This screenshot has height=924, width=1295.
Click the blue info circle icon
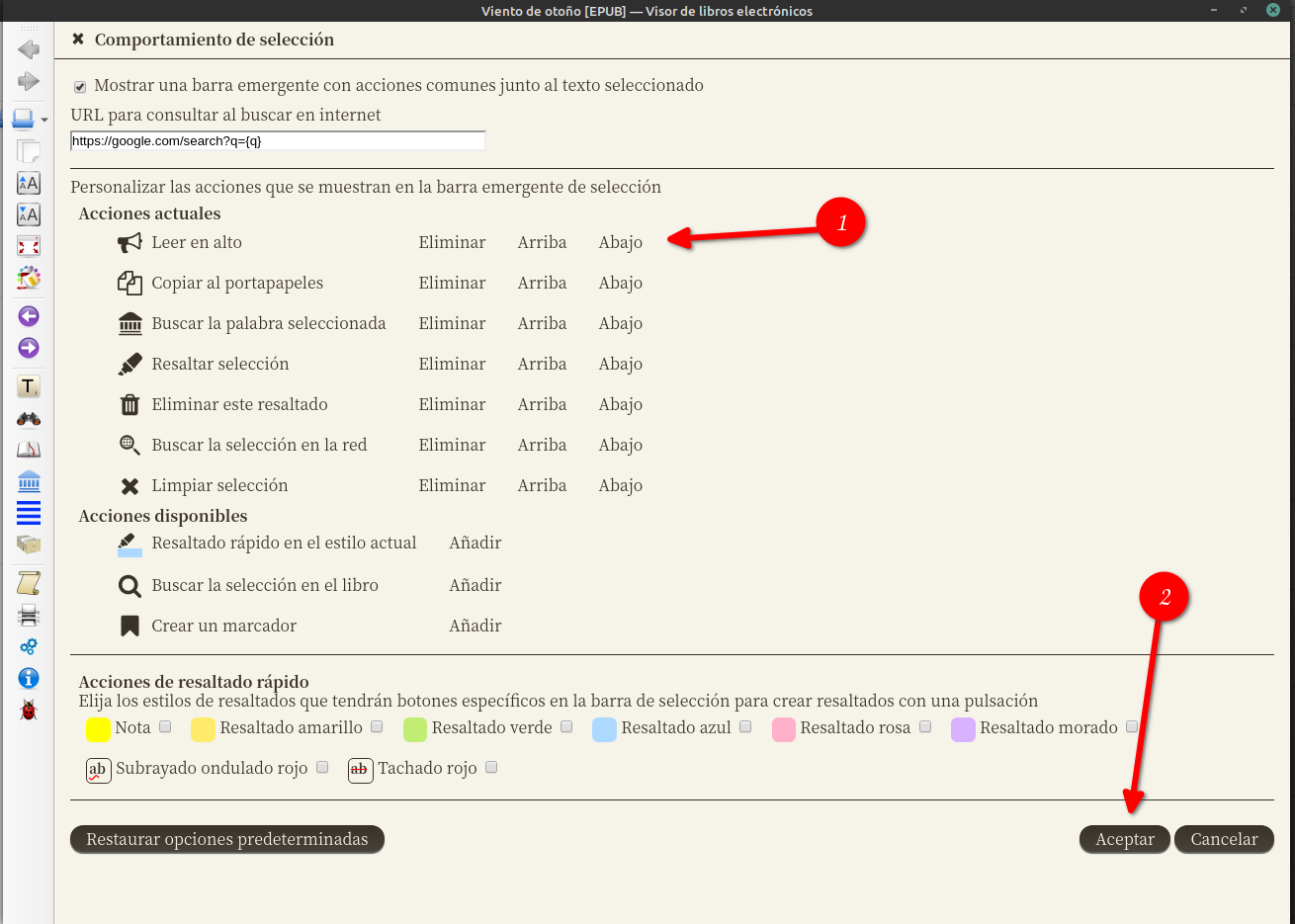pos(29,678)
